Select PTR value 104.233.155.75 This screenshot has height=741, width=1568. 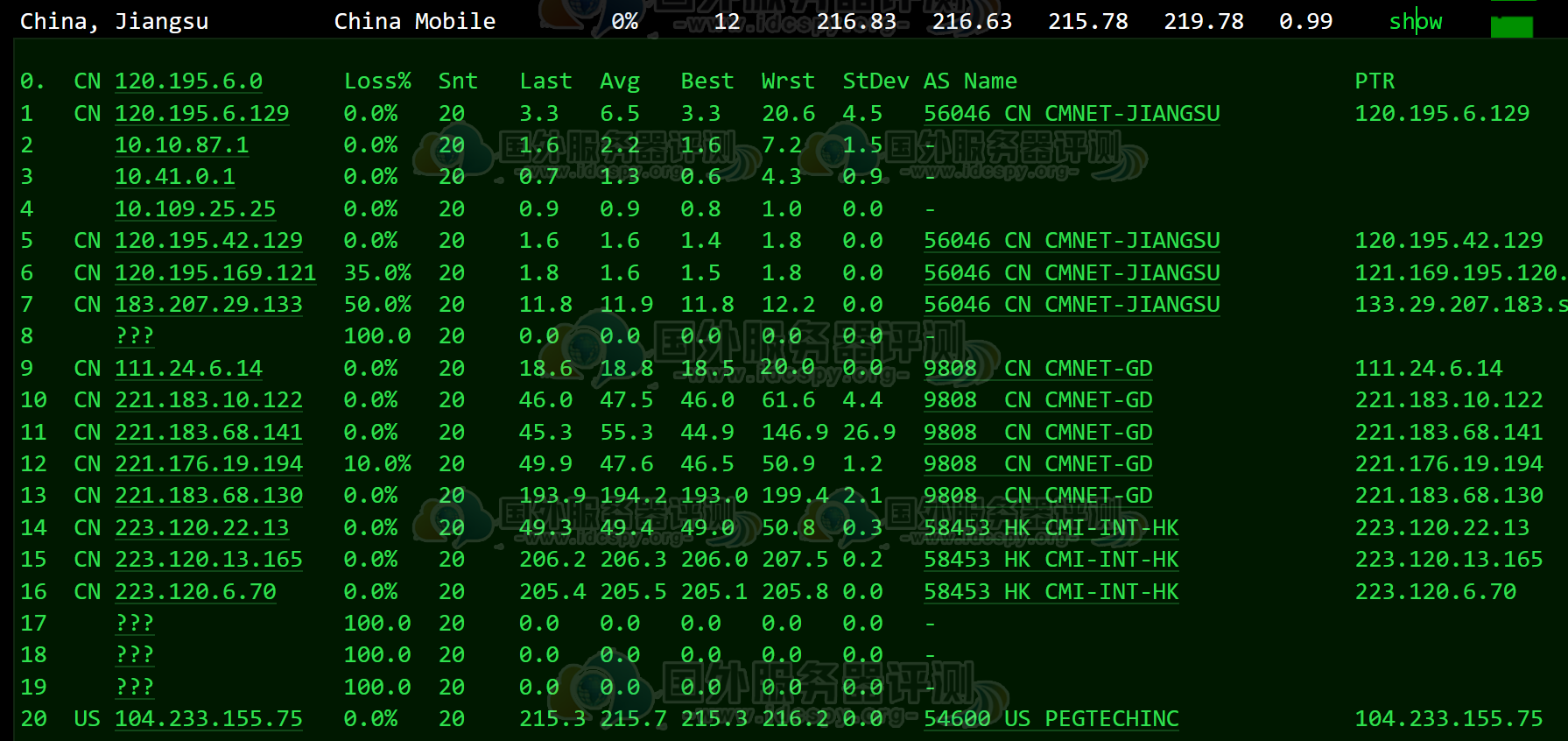tap(1449, 719)
